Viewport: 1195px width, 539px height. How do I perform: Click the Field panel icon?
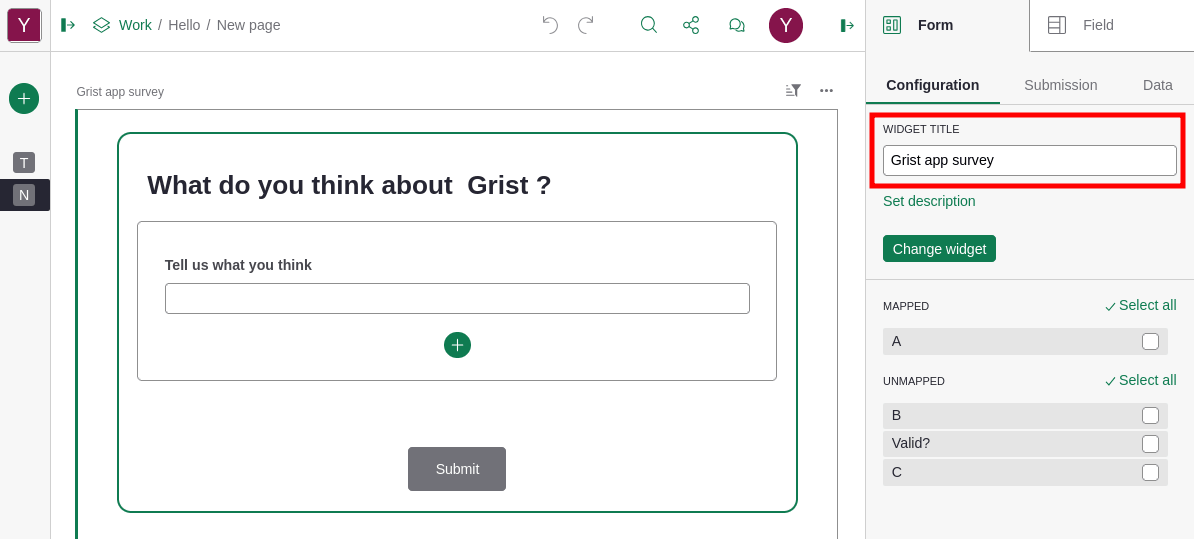click(x=1057, y=25)
